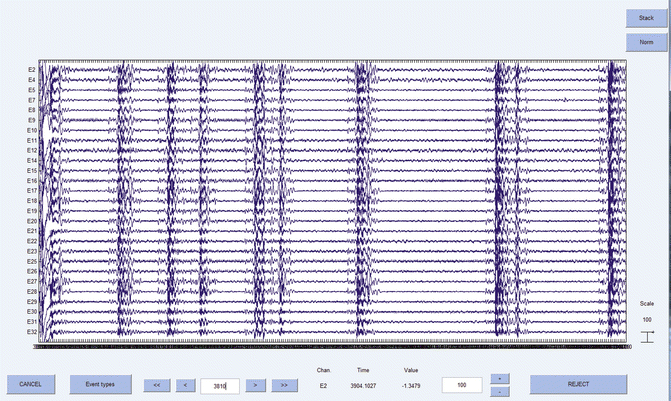Select the E16 channel label
Screen dimensions: 671x401
pyautogui.click(x=32, y=181)
